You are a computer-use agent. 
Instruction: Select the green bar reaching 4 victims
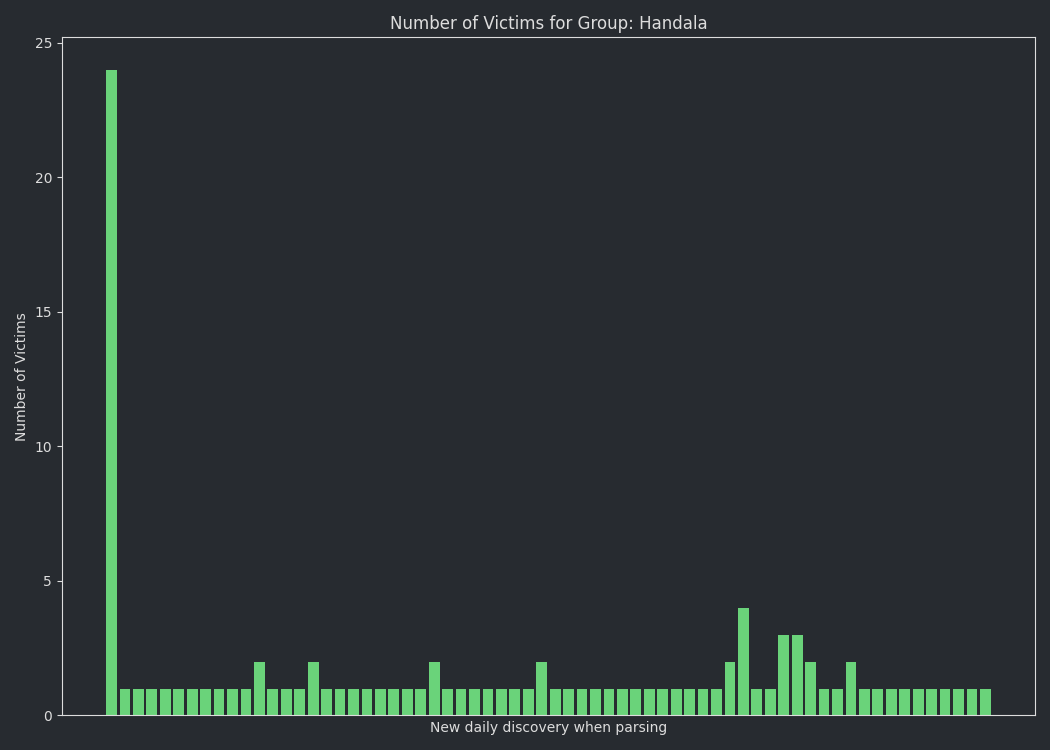(743, 662)
